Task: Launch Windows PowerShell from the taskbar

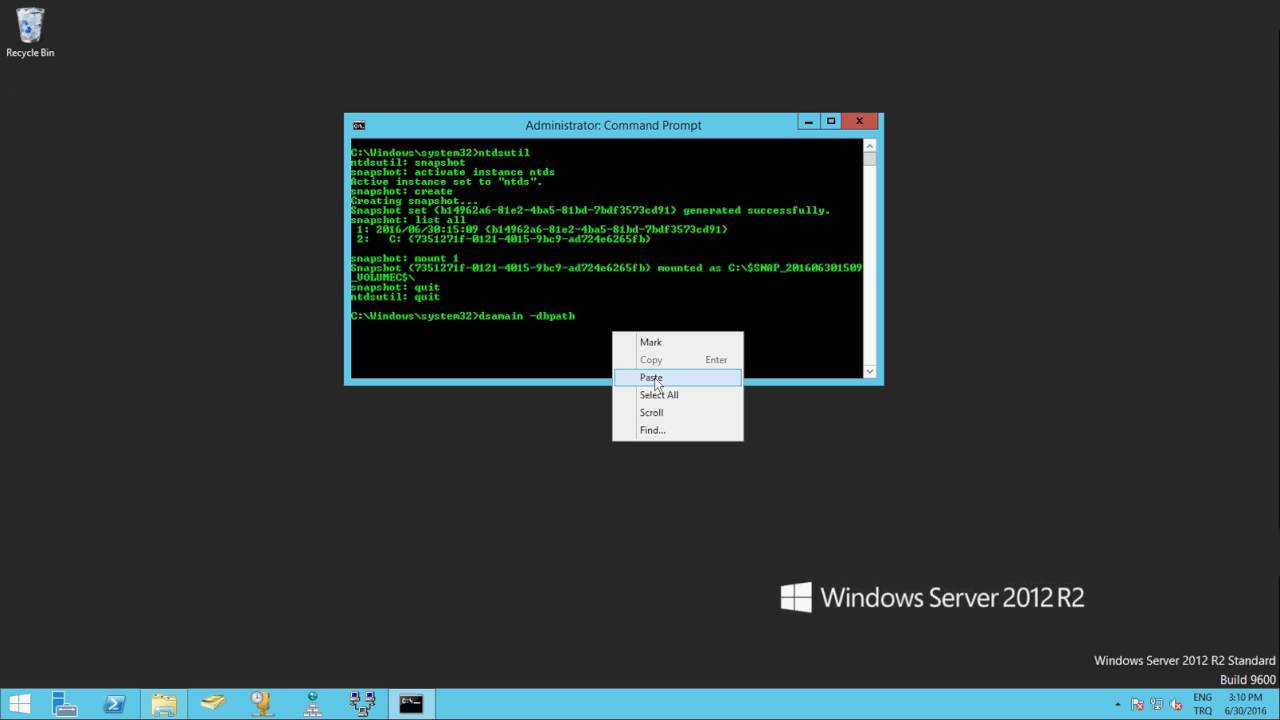Action: pyautogui.click(x=114, y=703)
